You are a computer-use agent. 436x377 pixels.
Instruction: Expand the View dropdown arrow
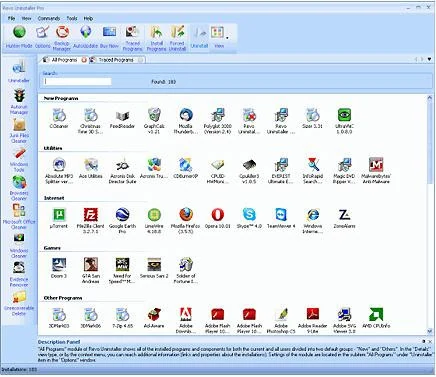[227, 38]
